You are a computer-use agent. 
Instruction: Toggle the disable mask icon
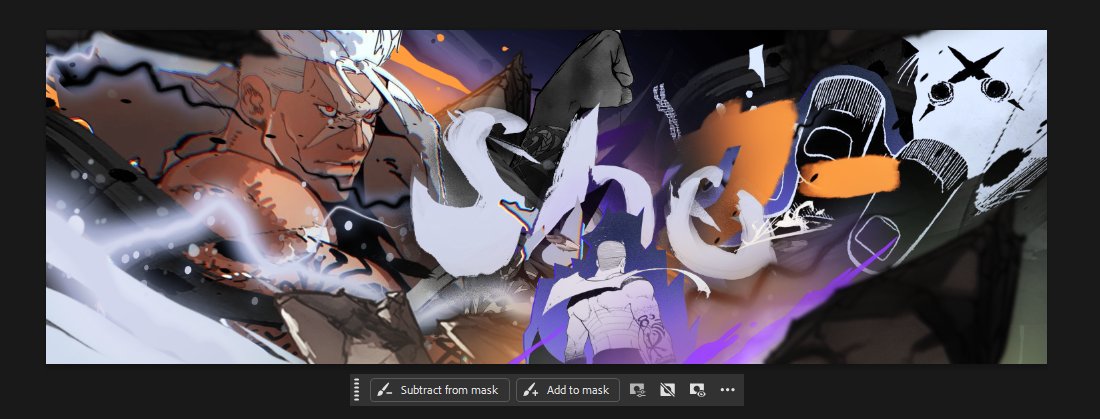tap(667, 390)
